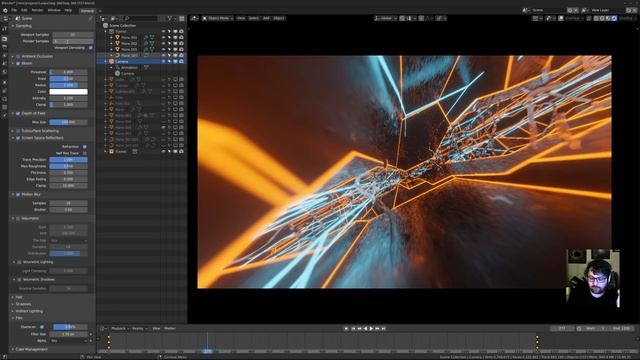This screenshot has width=640, height=360.
Task: Switch to Rendered viewport shading icon
Action: 614,18
